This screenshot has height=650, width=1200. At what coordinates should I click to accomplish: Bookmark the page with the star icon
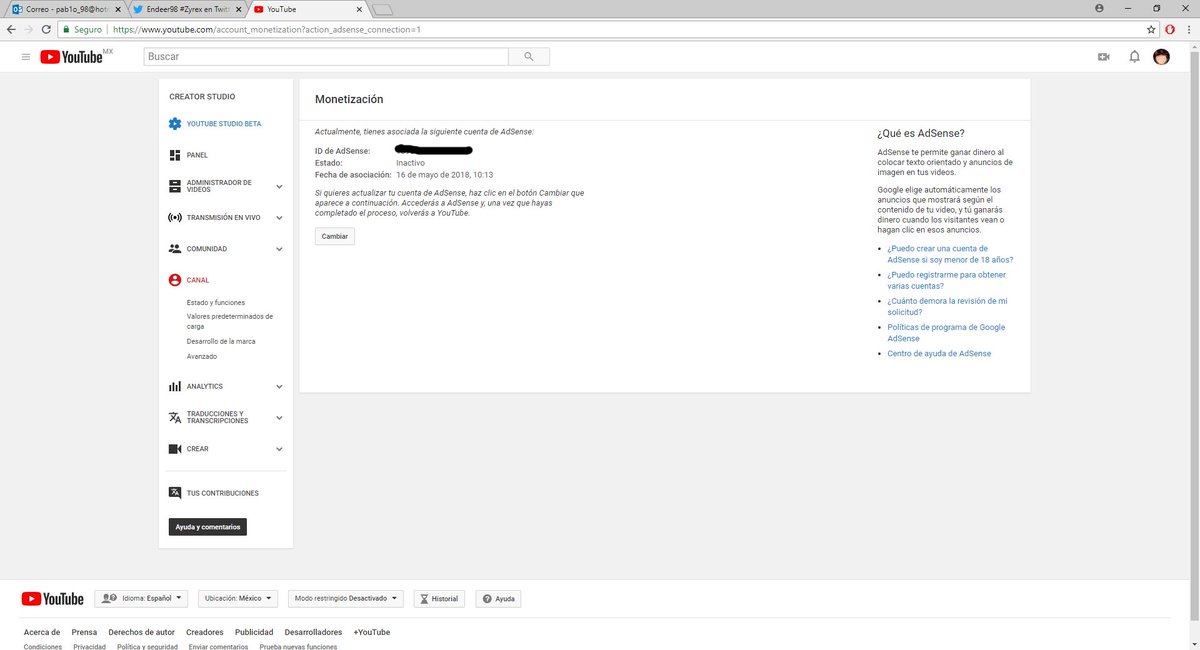1151,29
